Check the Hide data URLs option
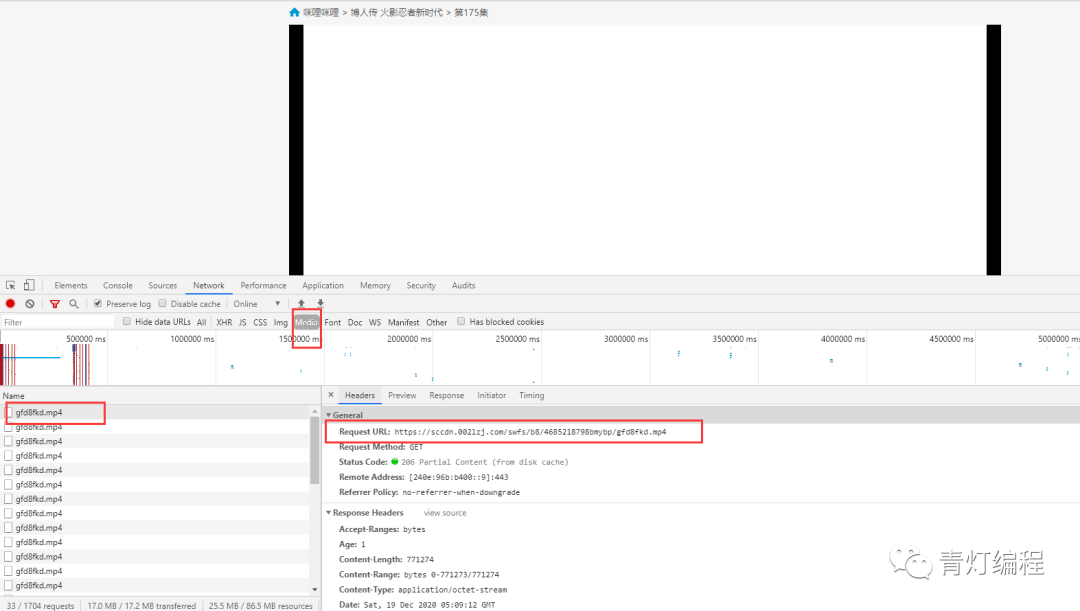Image resolution: width=1080 pixels, height=611 pixels. (x=127, y=322)
